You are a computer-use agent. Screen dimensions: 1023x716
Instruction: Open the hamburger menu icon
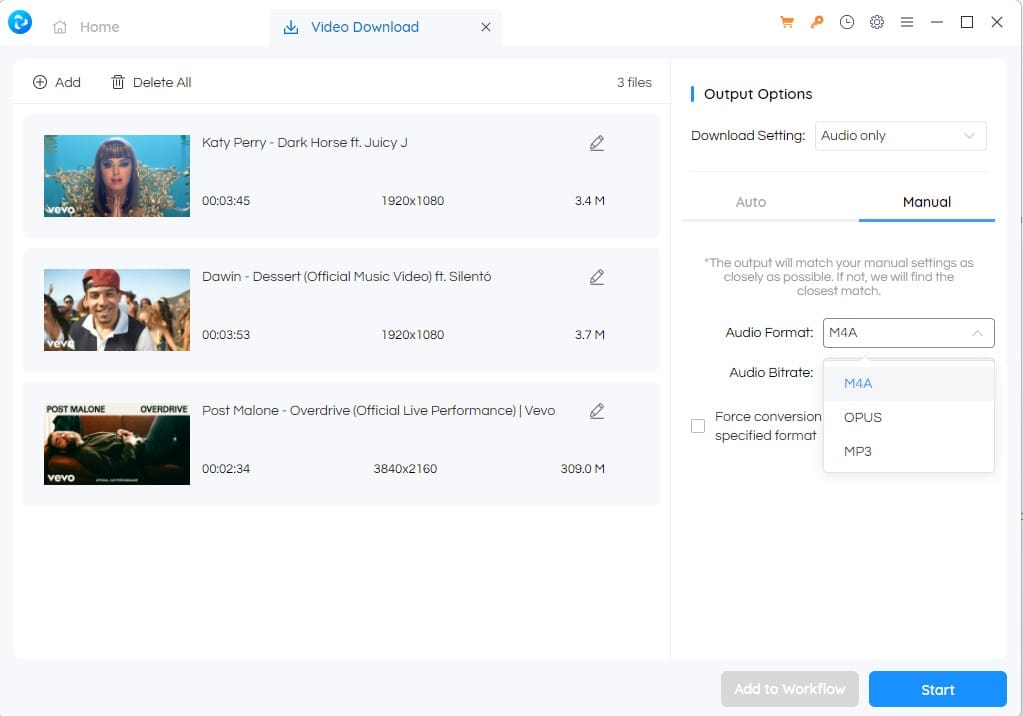pos(907,23)
